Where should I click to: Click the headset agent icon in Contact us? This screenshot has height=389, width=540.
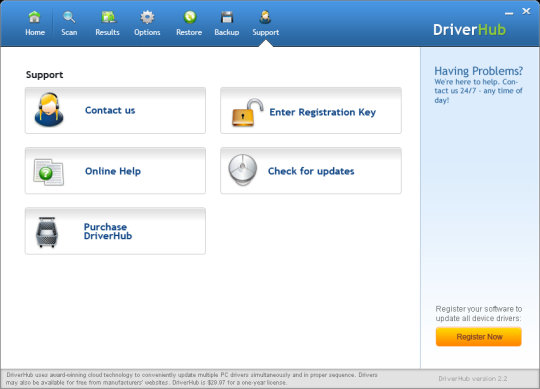click(x=49, y=109)
